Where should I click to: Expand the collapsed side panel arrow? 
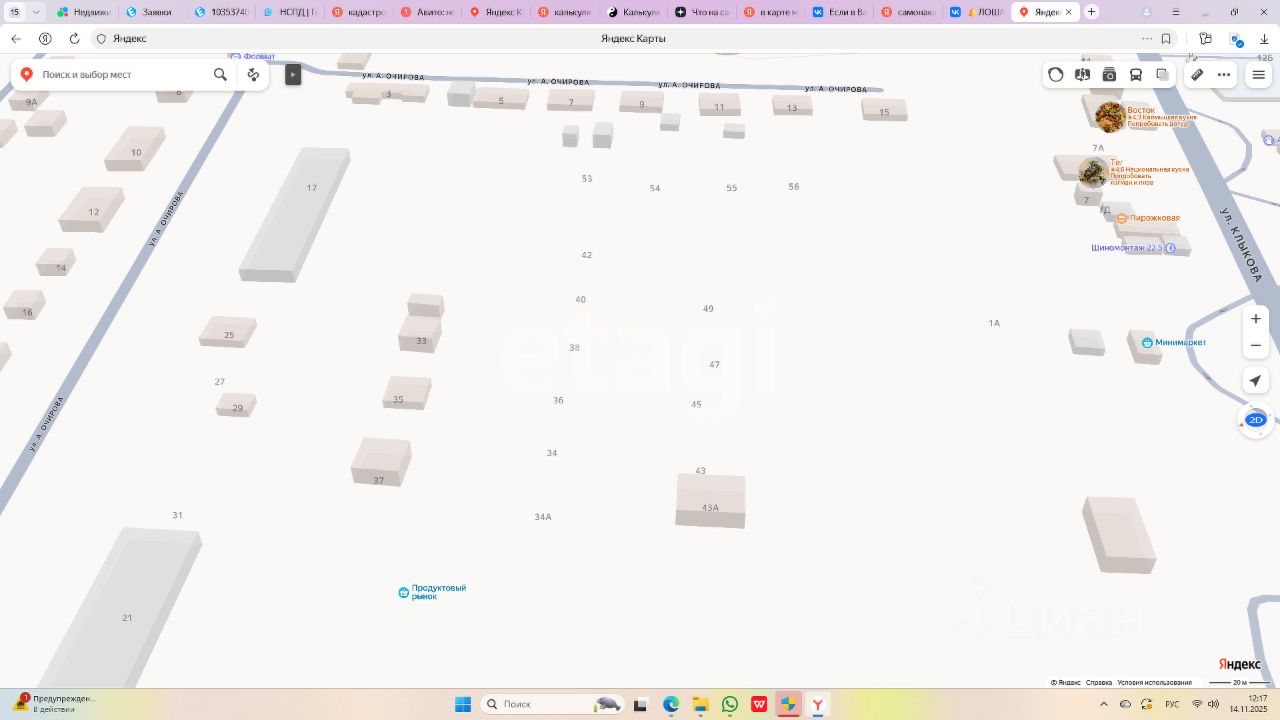click(293, 74)
